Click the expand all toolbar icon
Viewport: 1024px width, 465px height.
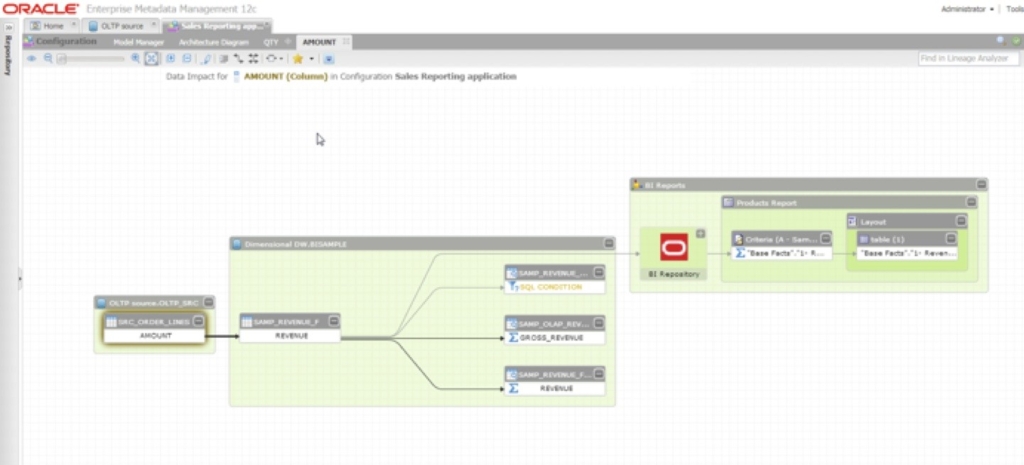click(170, 59)
